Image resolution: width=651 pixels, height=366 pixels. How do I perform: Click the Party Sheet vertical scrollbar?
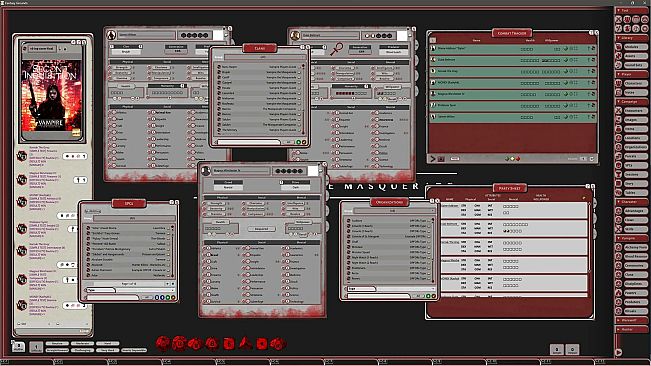589,237
